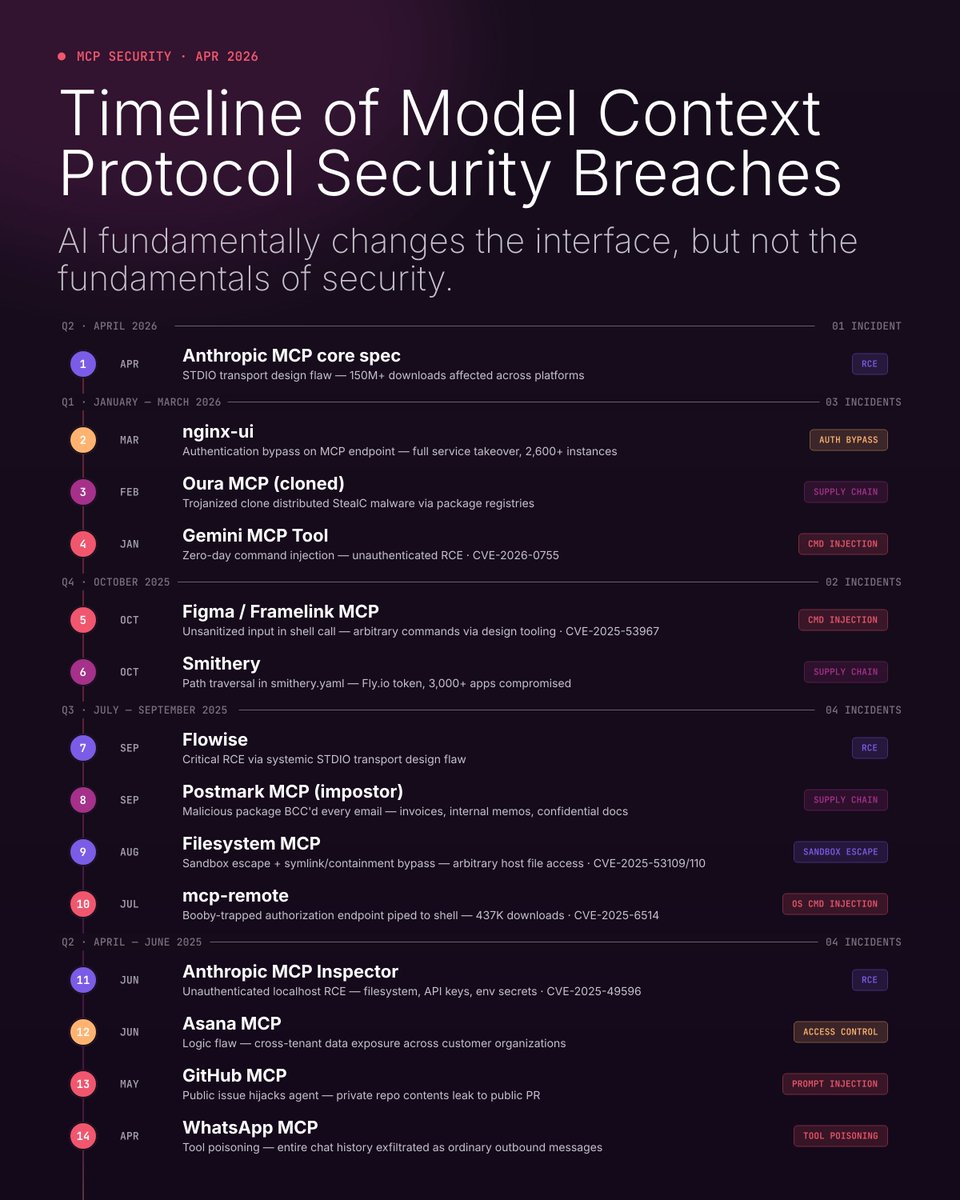Click the marker numbered 11 for MCP Inspector

click(83, 980)
